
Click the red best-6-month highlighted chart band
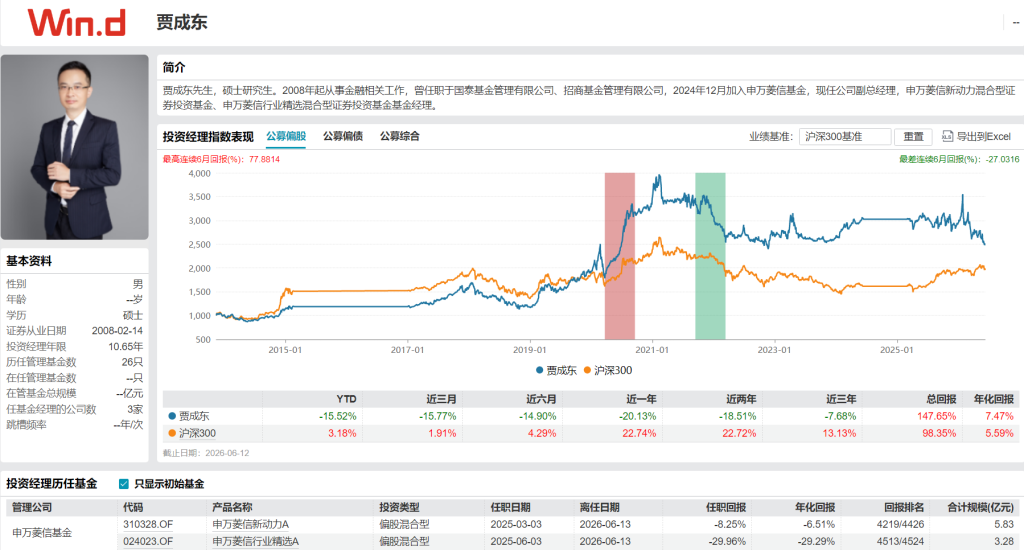[620, 256]
